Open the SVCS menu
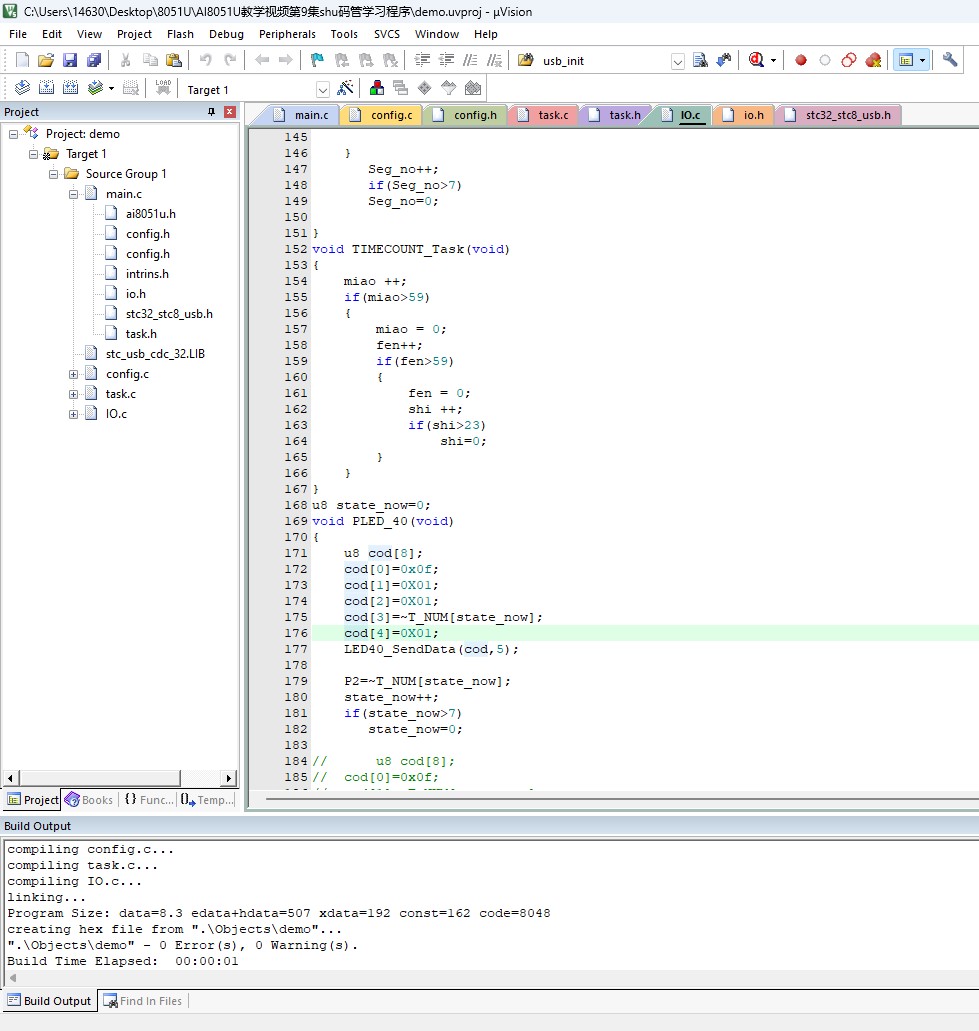Screen dimensions: 979x1031 [x=387, y=34]
